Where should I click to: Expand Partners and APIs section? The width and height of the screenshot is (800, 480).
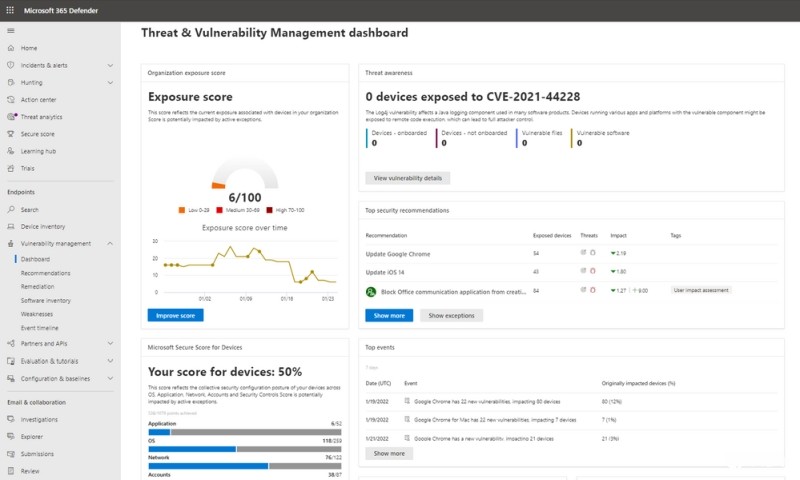(109, 343)
